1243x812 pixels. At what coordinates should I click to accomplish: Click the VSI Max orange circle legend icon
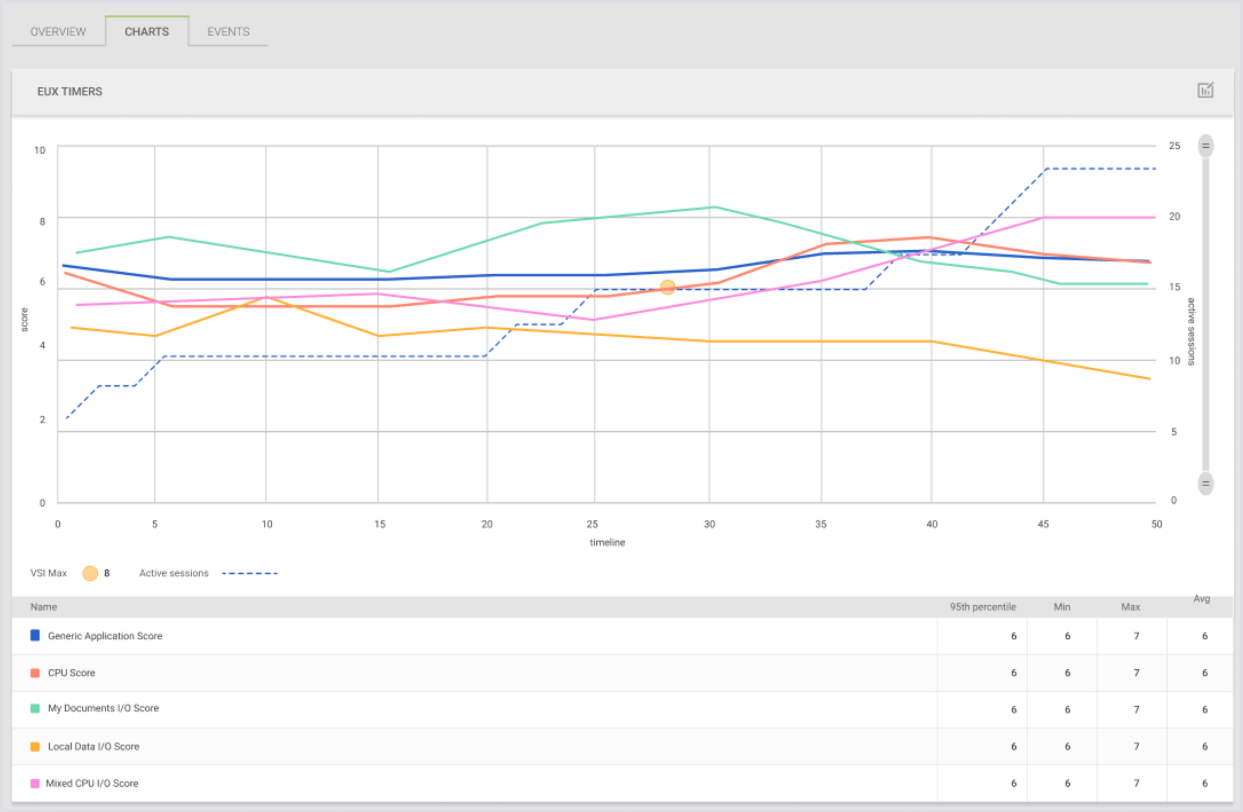coord(90,574)
